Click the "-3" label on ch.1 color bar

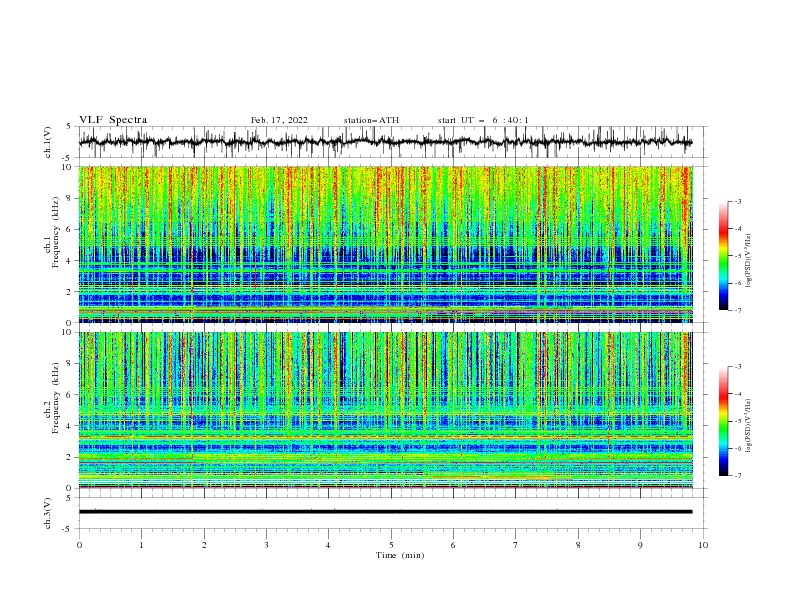738,201
